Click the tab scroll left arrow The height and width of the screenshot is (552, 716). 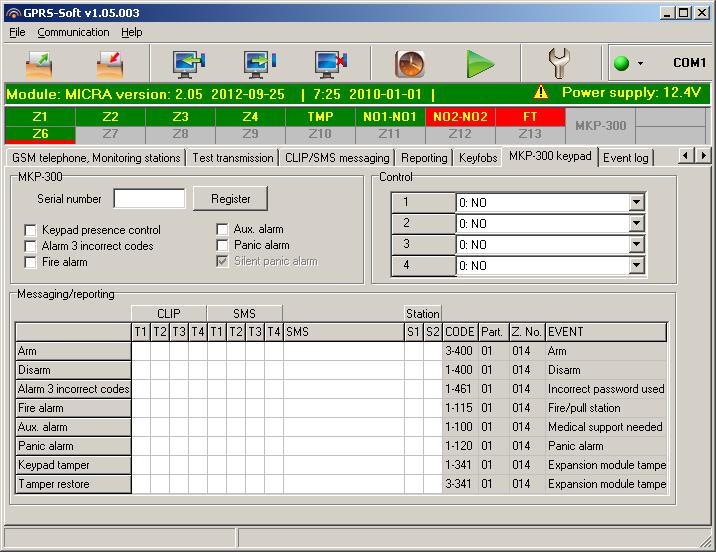(685, 156)
